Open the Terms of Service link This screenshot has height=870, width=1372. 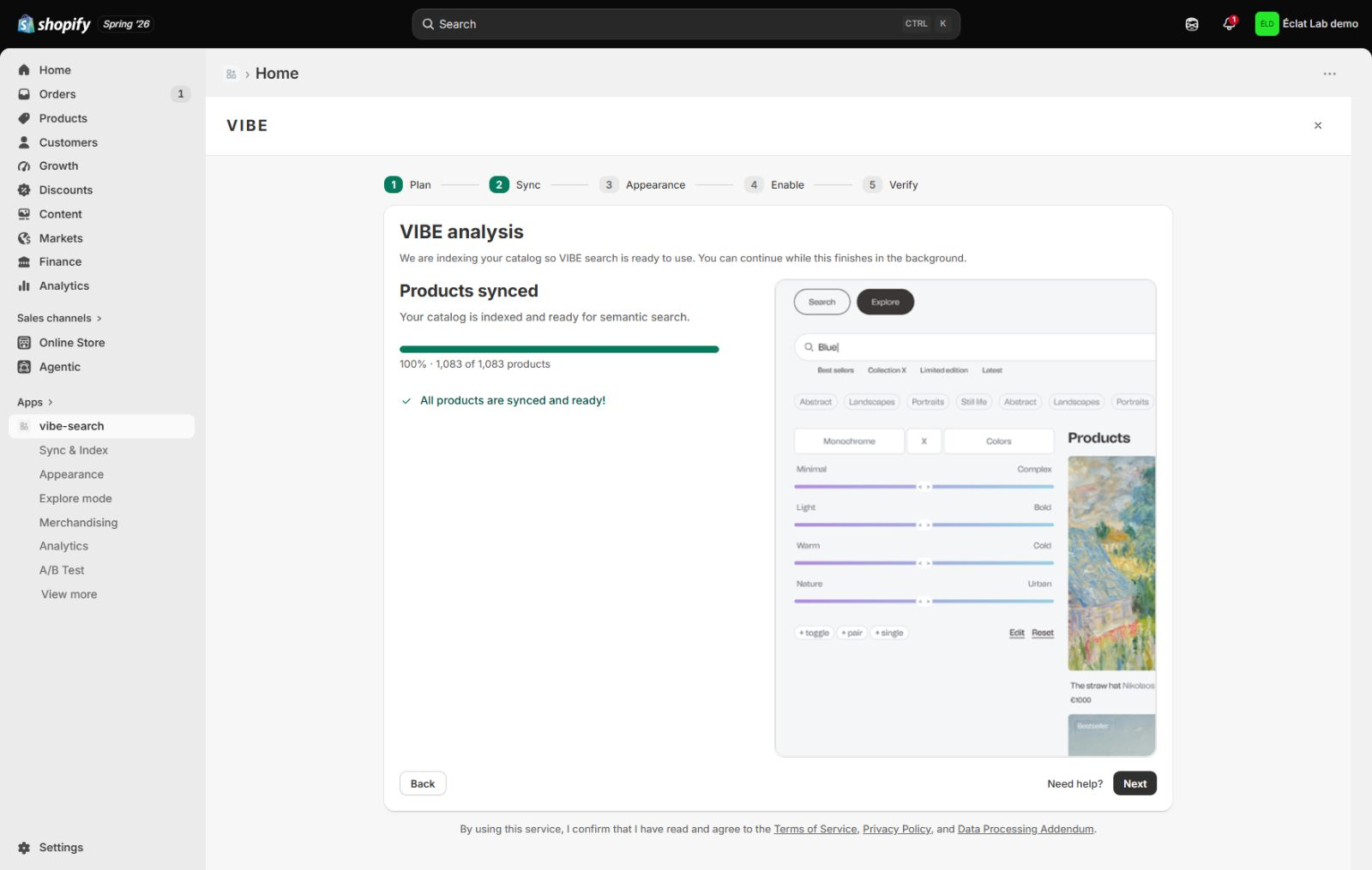[x=815, y=829]
